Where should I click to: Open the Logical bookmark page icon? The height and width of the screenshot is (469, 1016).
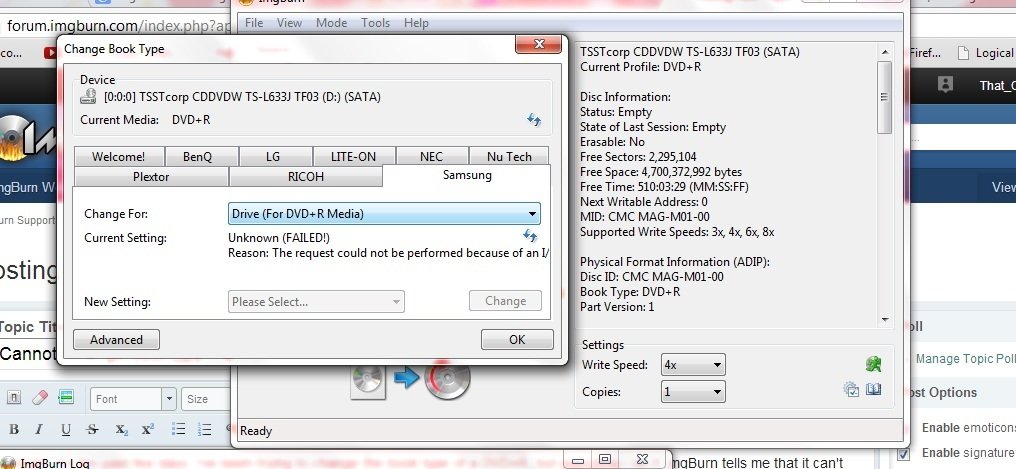click(964, 52)
